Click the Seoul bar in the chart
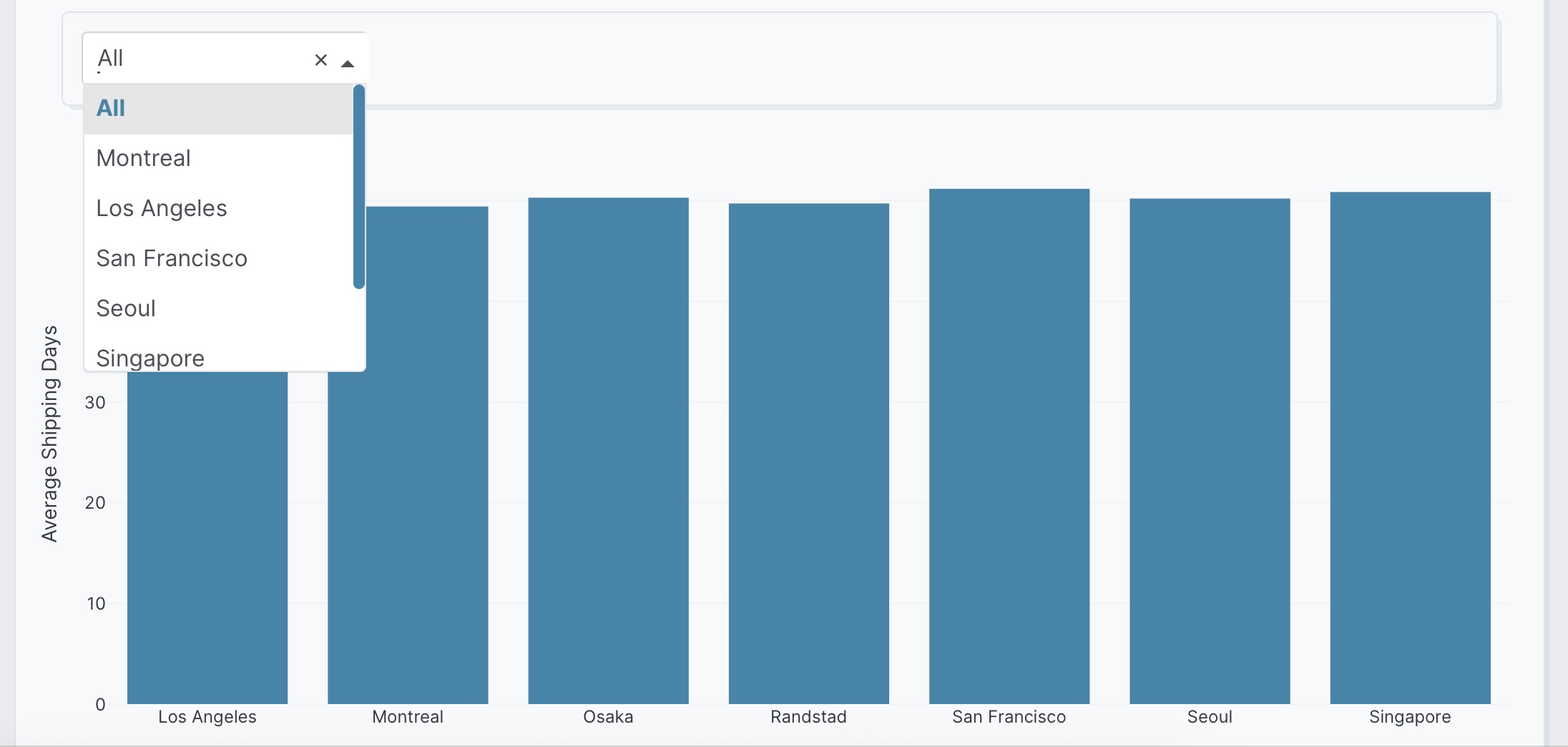 tap(1210, 451)
